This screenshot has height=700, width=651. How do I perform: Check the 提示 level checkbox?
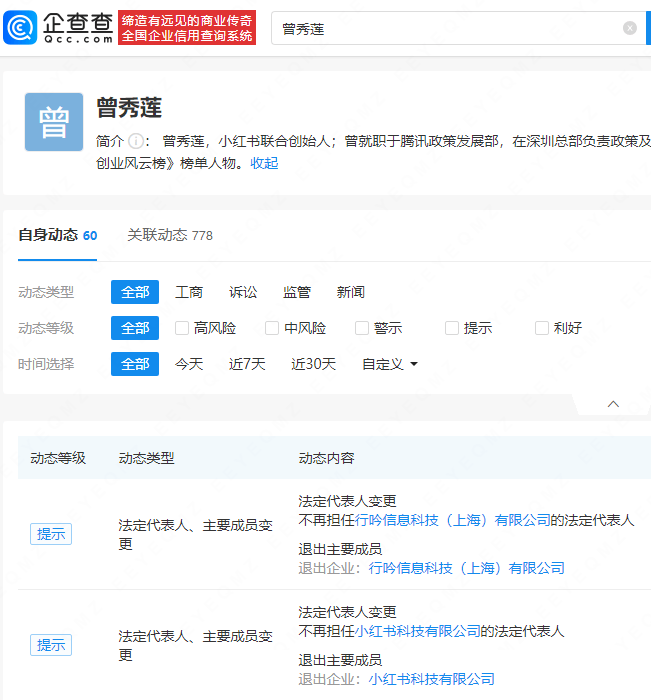click(452, 328)
